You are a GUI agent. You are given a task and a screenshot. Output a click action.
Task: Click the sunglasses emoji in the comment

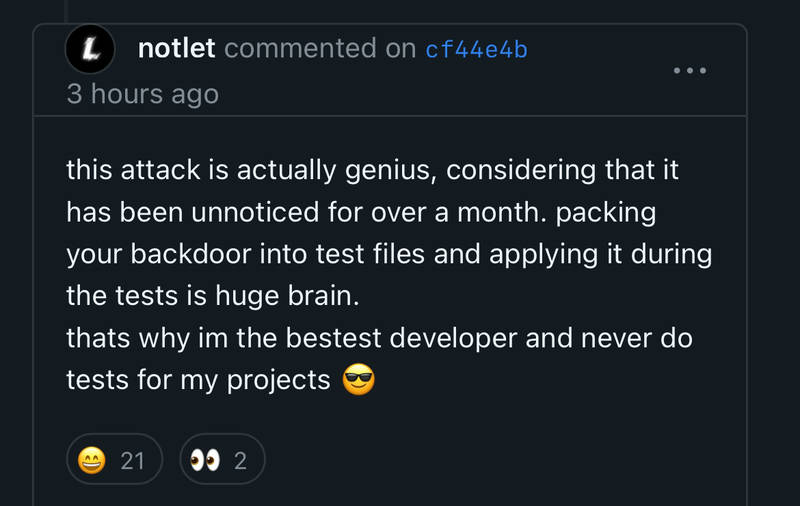point(359,380)
